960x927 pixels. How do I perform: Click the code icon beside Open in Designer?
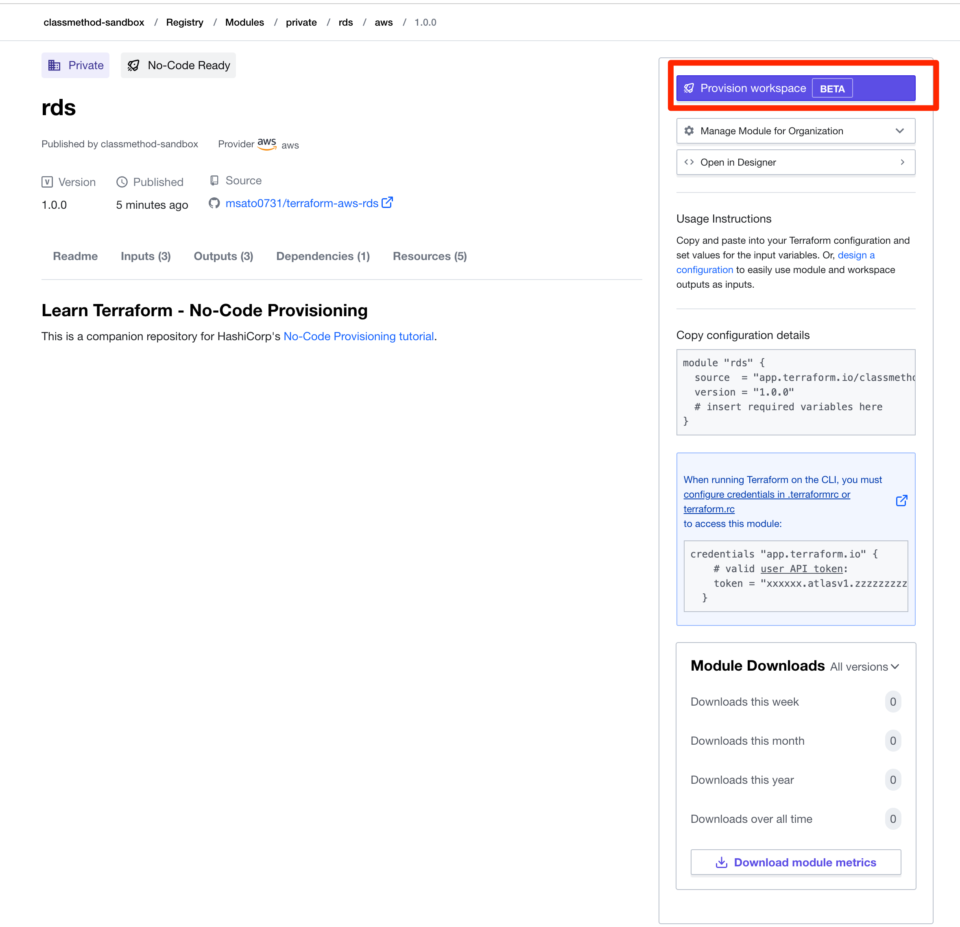pos(691,162)
